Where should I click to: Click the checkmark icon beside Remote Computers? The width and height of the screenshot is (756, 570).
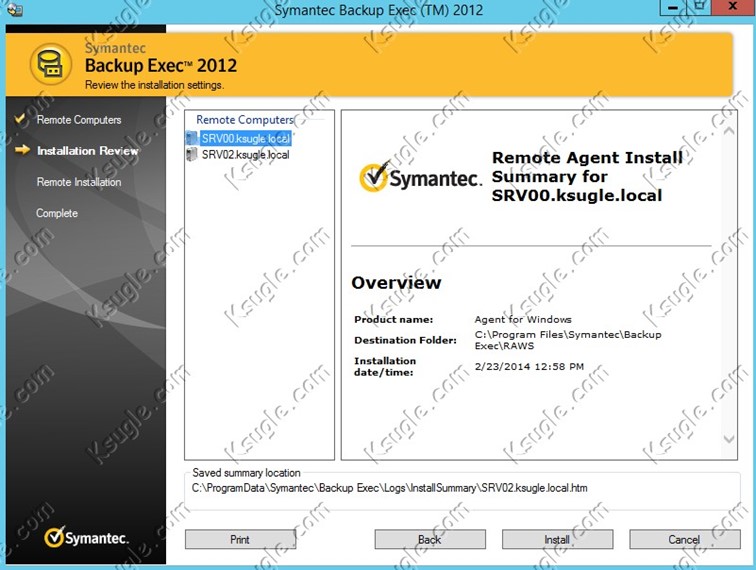(x=20, y=118)
